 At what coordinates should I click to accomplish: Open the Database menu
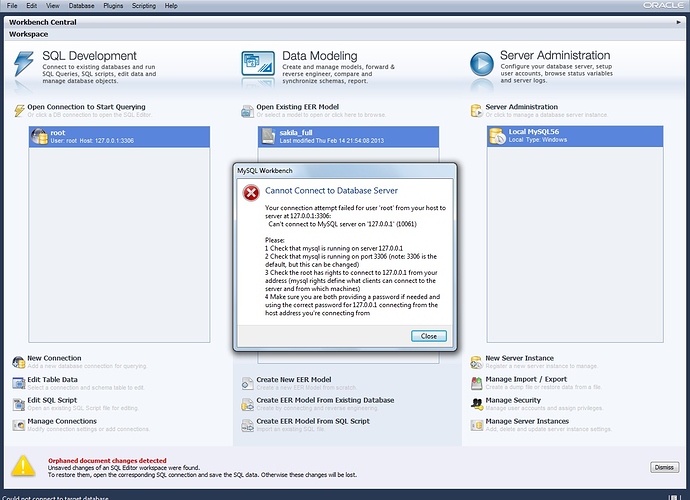(81, 6)
